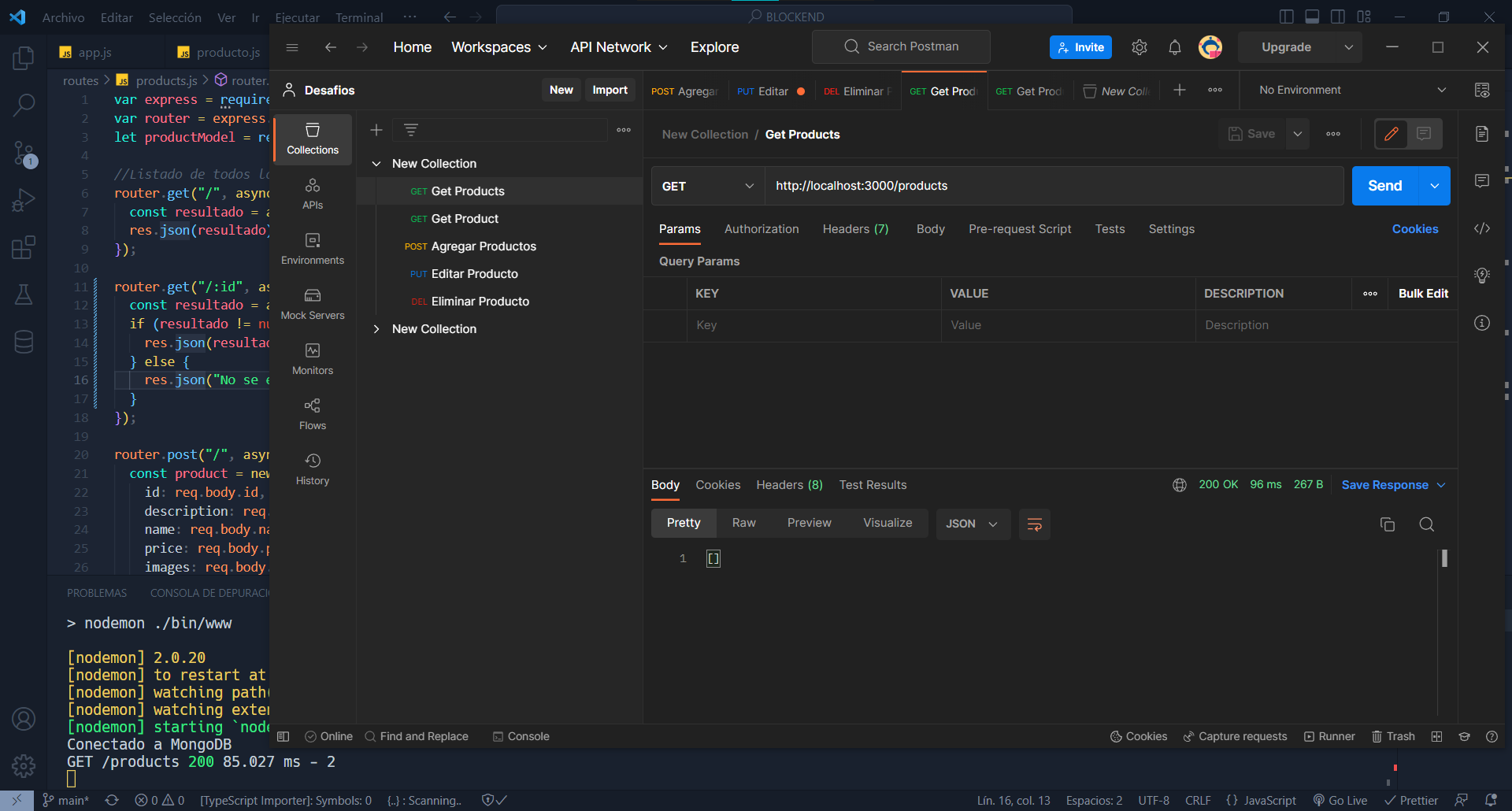Image resolution: width=1512 pixels, height=811 pixels.
Task: Click the Key field in query params
Action: point(814,325)
